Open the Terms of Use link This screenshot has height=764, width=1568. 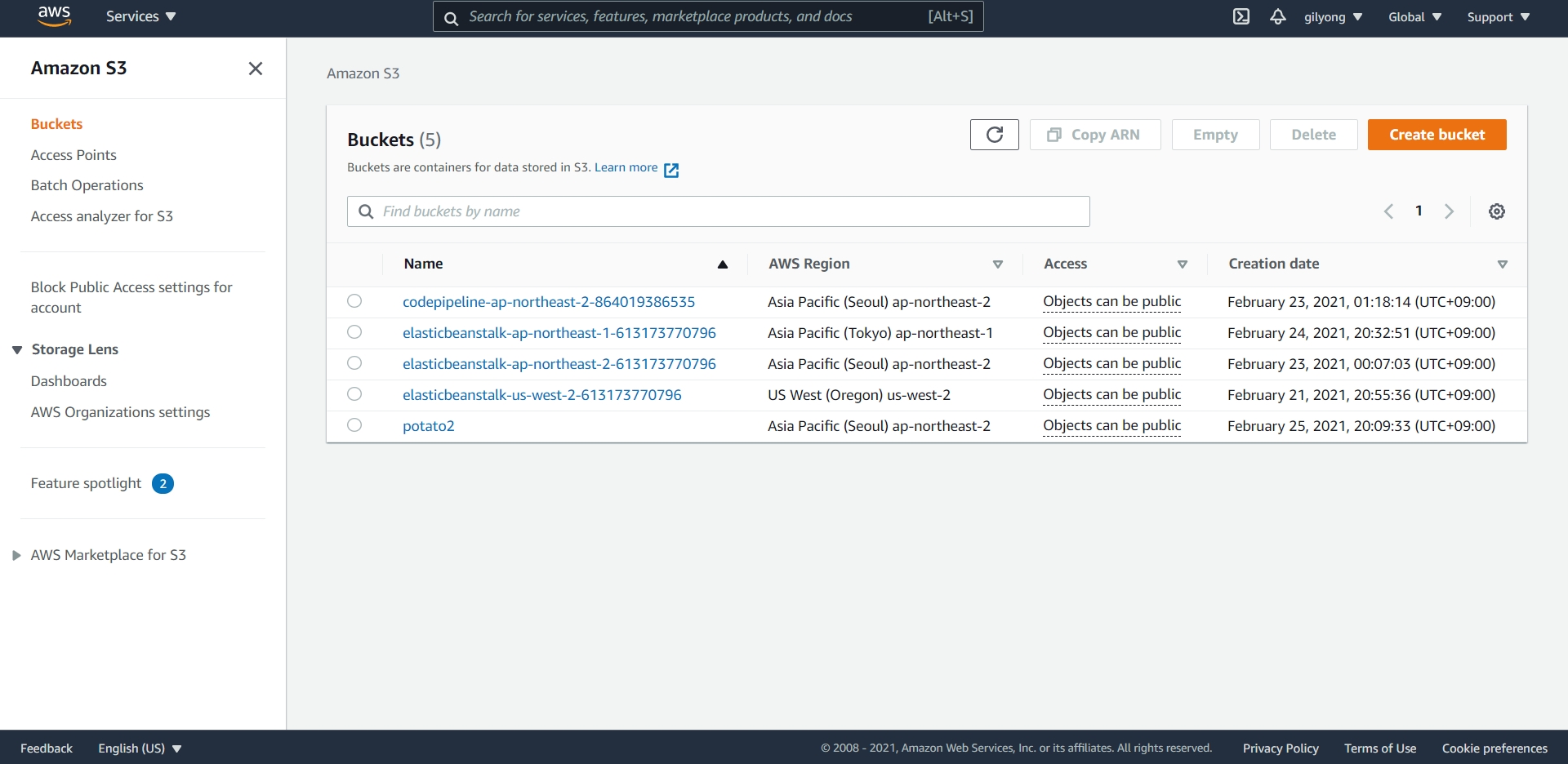pyautogui.click(x=1380, y=748)
